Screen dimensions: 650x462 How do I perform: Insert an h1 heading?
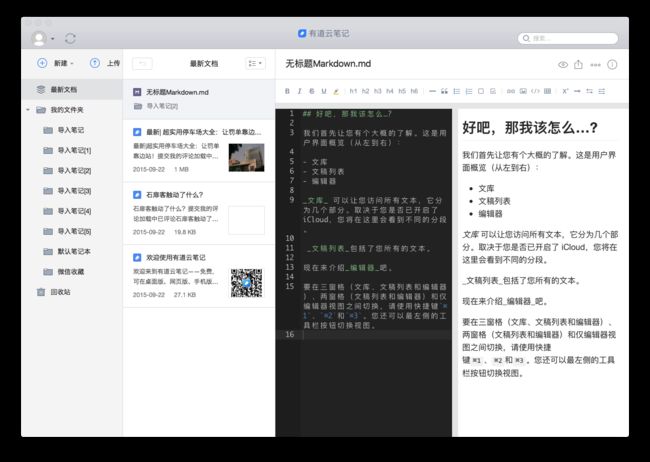coord(353,91)
